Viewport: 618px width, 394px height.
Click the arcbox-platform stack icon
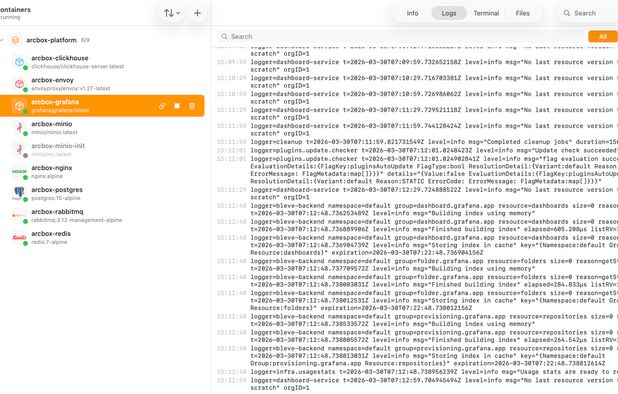click(15, 40)
